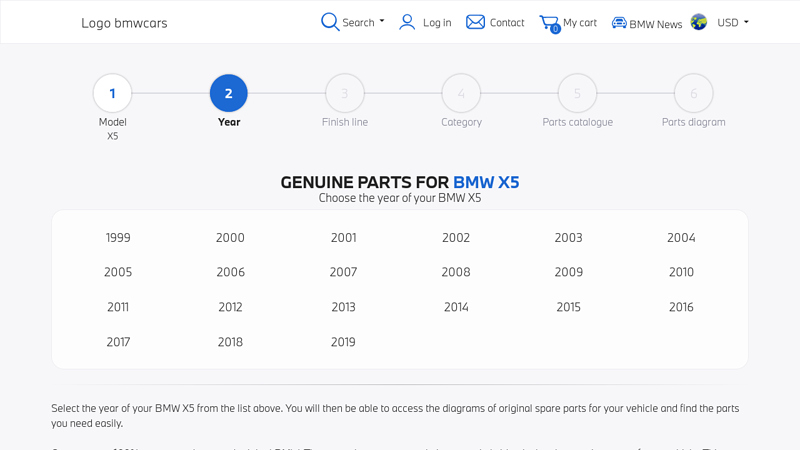
Task: Open the USD currency dropdown
Action: [x=733, y=22]
